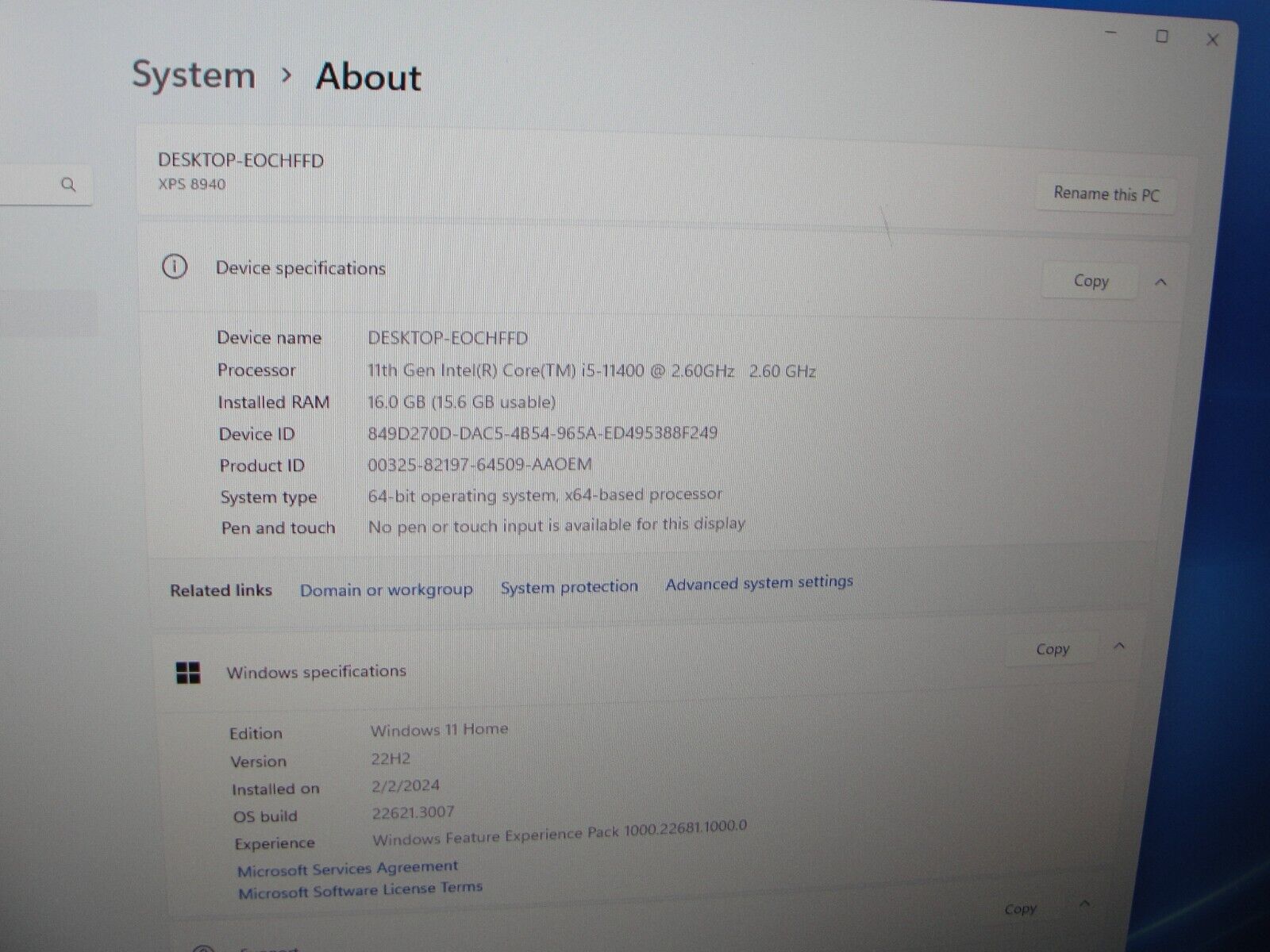The image size is (1270, 952).
Task: Select the processor value i5-11400 text
Action: tap(590, 370)
